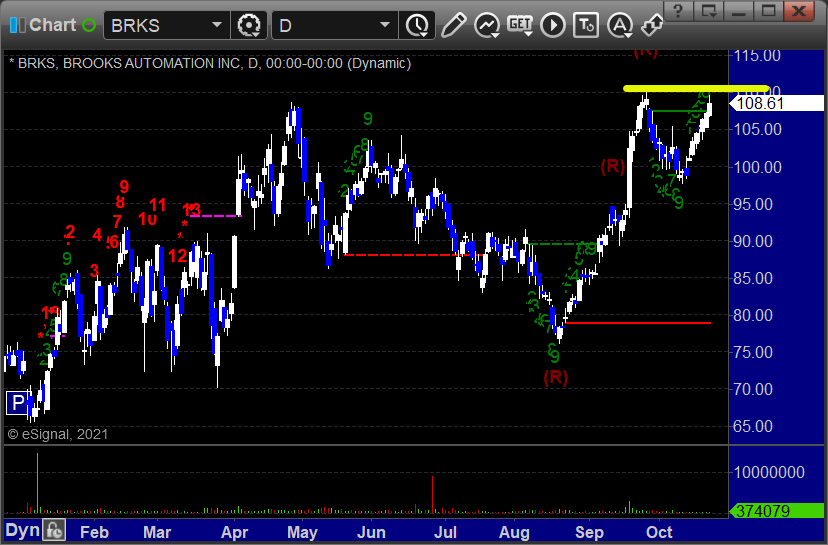This screenshot has width=828, height=545.
Task: Select the yellow horizontal resistance line
Action: (x=695, y=89)
